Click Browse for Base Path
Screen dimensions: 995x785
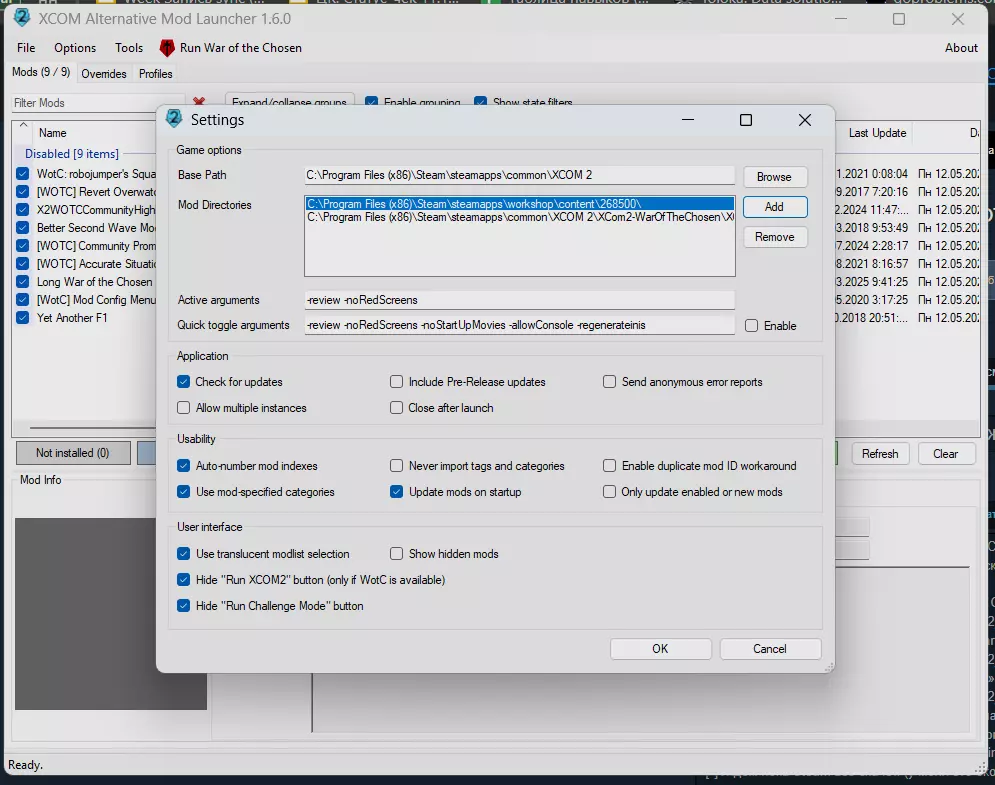click(774, 176)
